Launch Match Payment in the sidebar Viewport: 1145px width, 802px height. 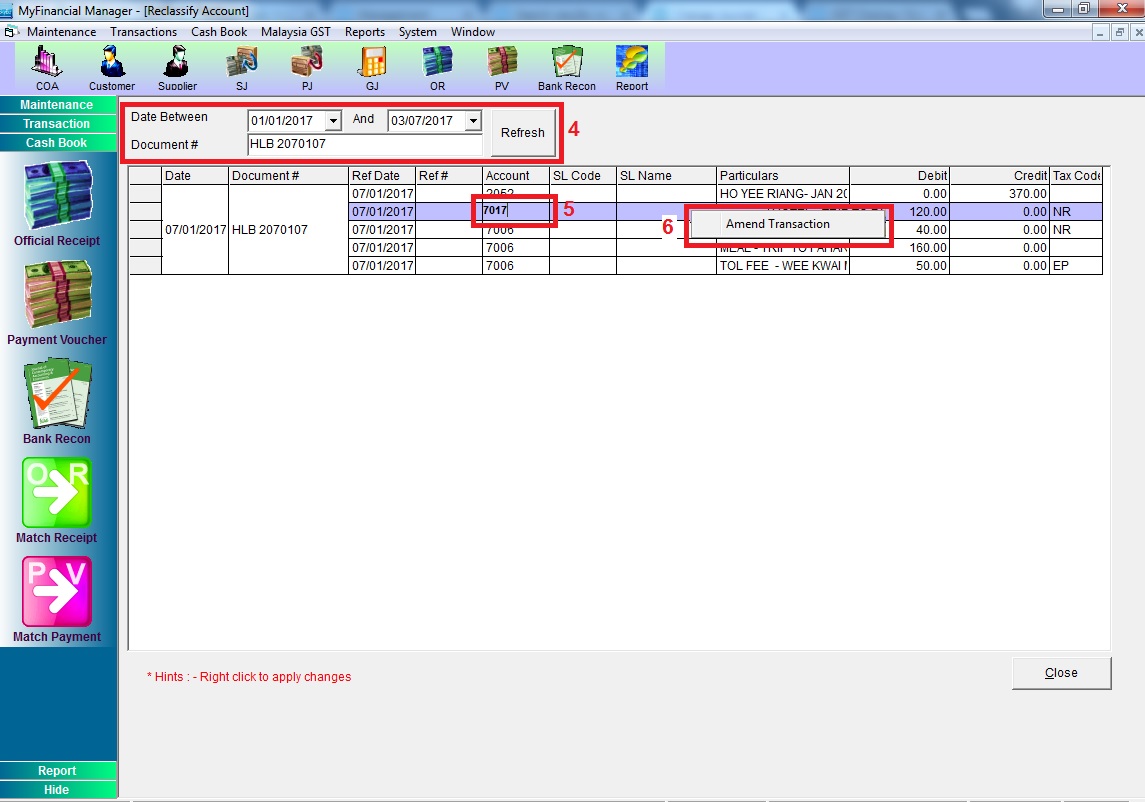57,598
